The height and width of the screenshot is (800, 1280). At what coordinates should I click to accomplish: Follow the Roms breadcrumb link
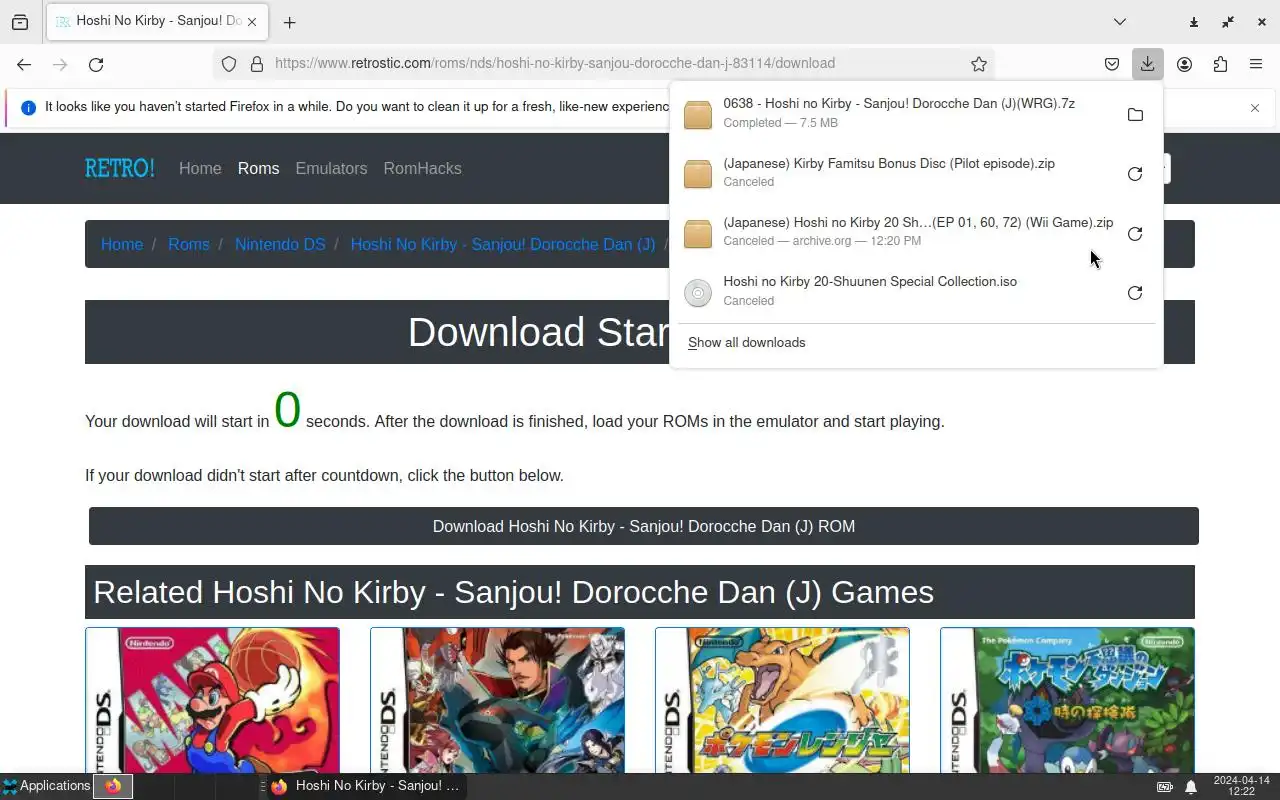coord(189,244)
